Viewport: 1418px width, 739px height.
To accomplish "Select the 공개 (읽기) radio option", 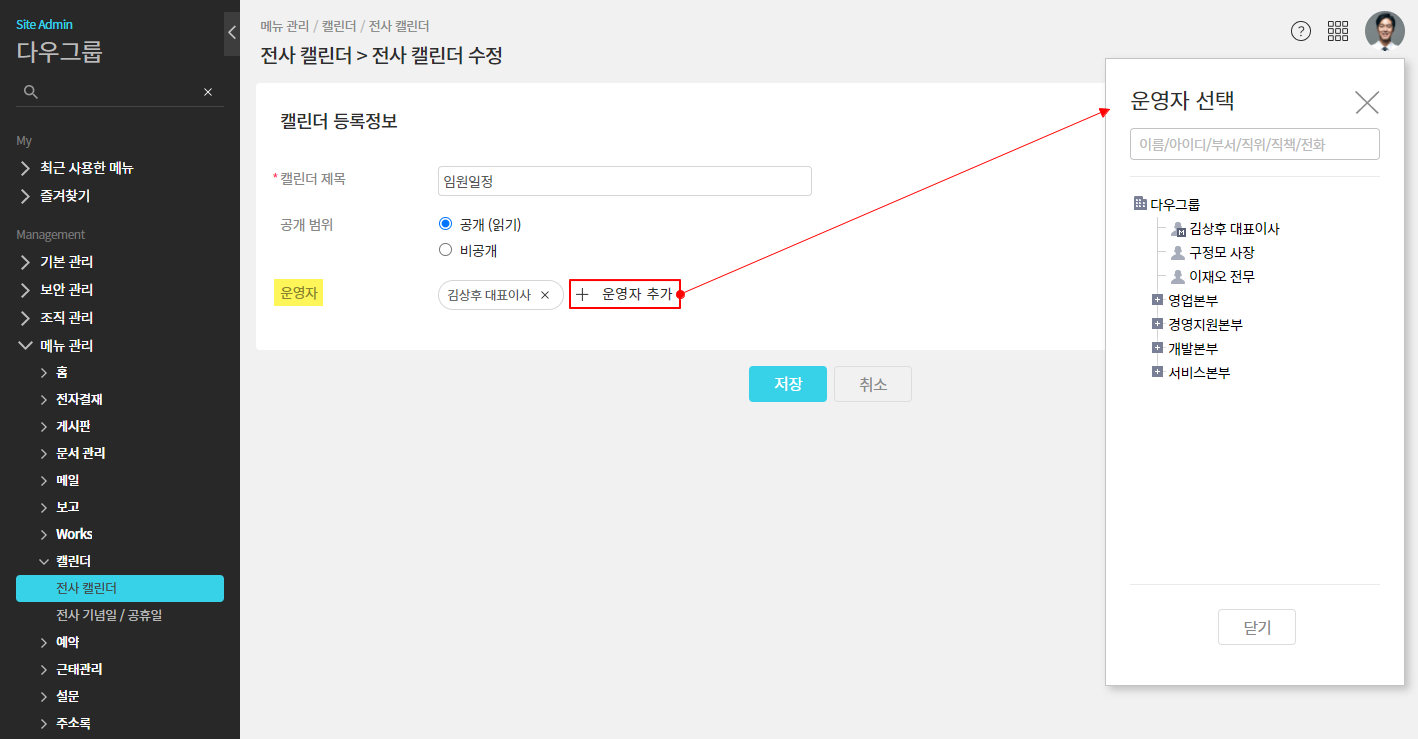I will tap(446, 224).
